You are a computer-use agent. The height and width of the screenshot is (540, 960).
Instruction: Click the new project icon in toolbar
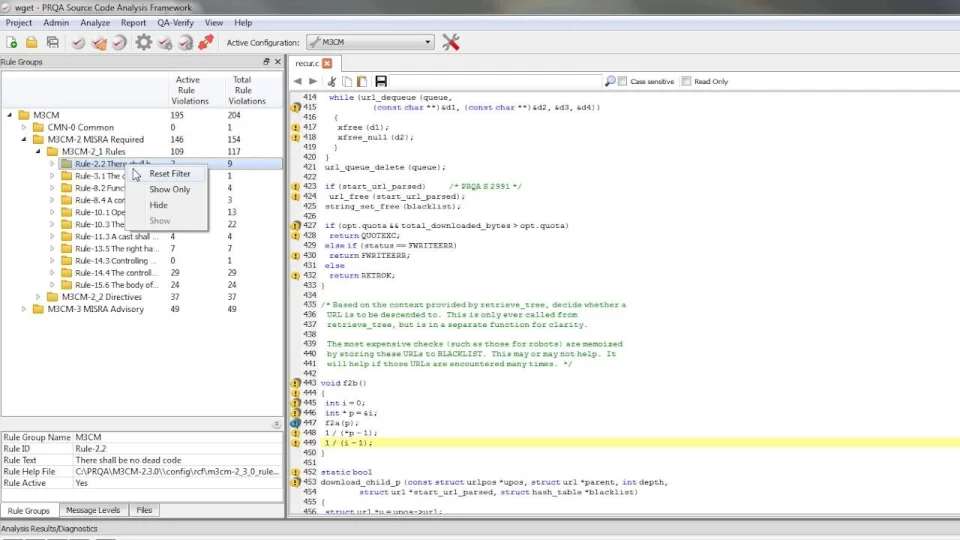tap(12, 43)
